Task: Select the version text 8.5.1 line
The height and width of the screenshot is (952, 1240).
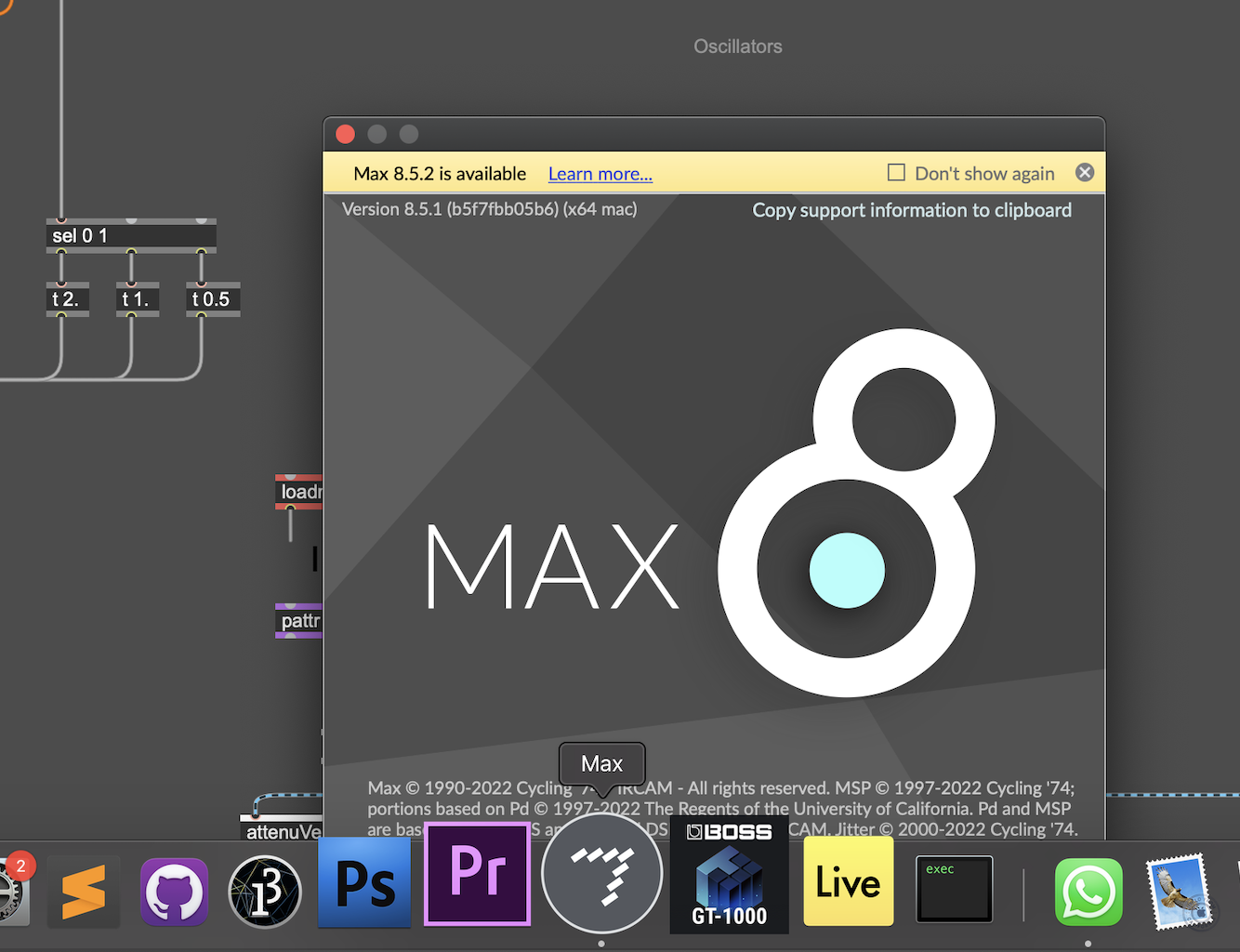Action: pos(490,209)
